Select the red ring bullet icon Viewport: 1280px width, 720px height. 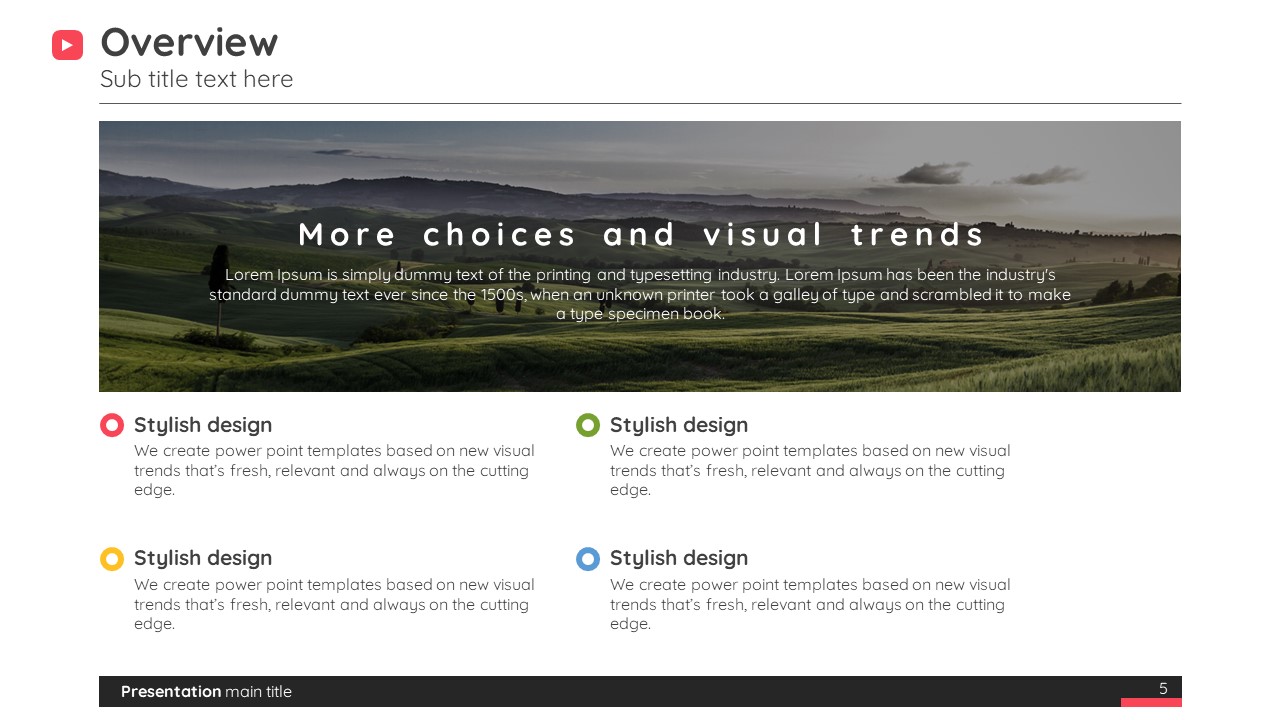point(112,425)
